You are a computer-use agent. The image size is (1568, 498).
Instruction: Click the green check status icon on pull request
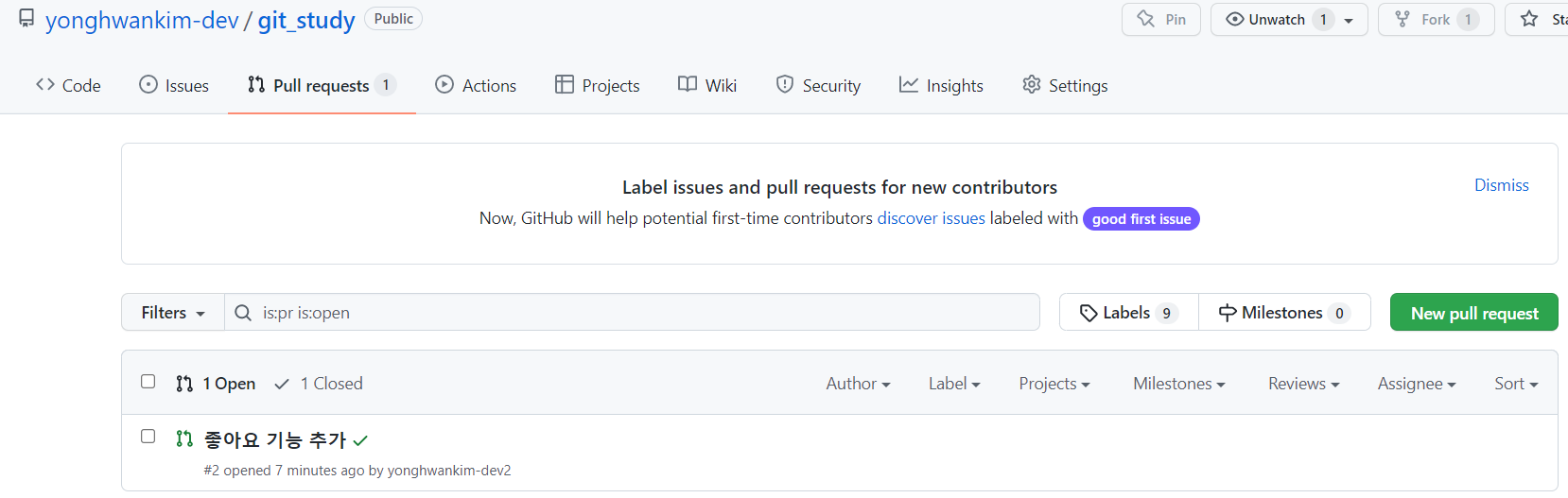(x=360, y=440)
